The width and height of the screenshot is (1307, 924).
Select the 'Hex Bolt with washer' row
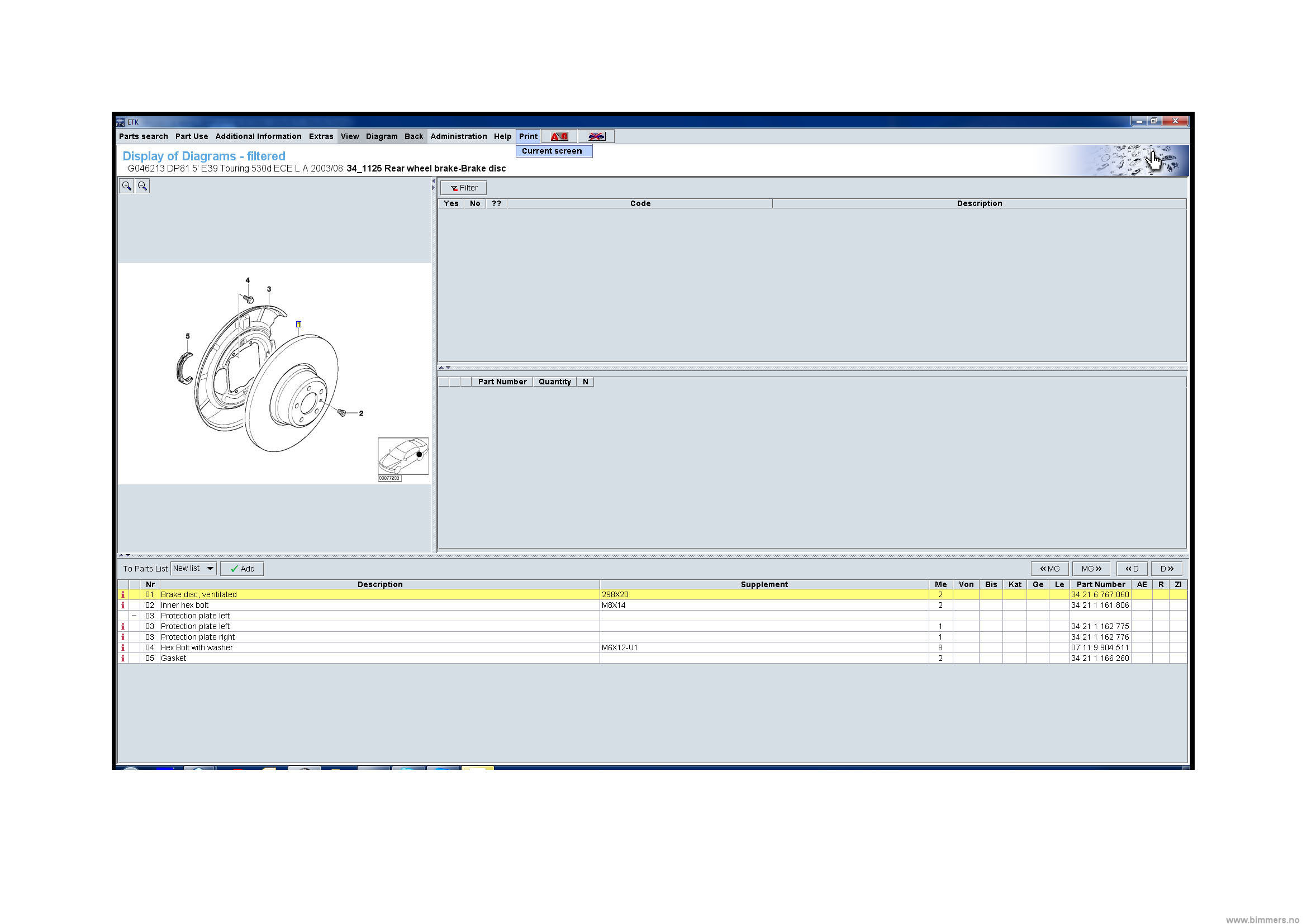click(x=652, y=647)
